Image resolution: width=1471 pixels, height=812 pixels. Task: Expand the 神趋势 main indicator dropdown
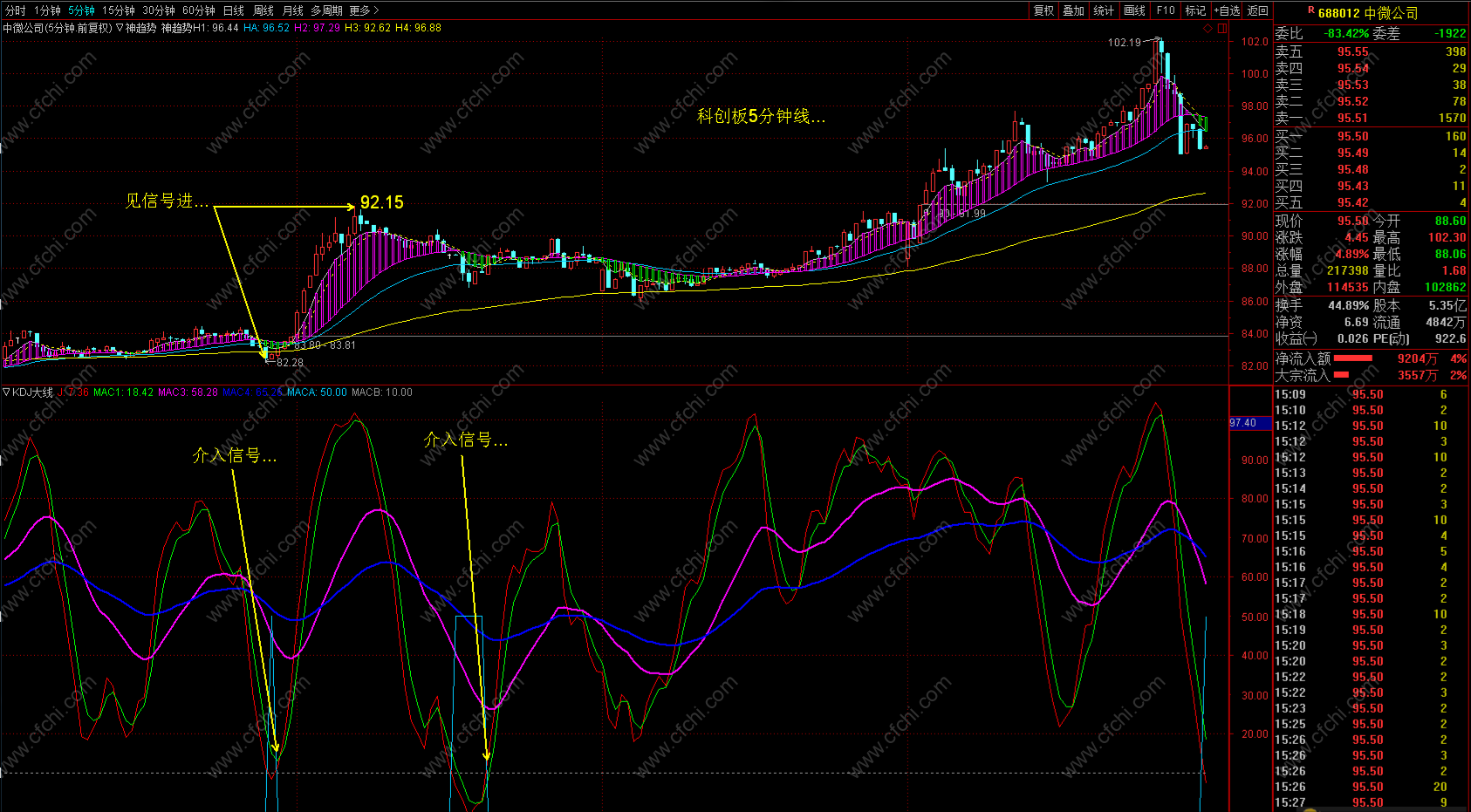(120, 28)
